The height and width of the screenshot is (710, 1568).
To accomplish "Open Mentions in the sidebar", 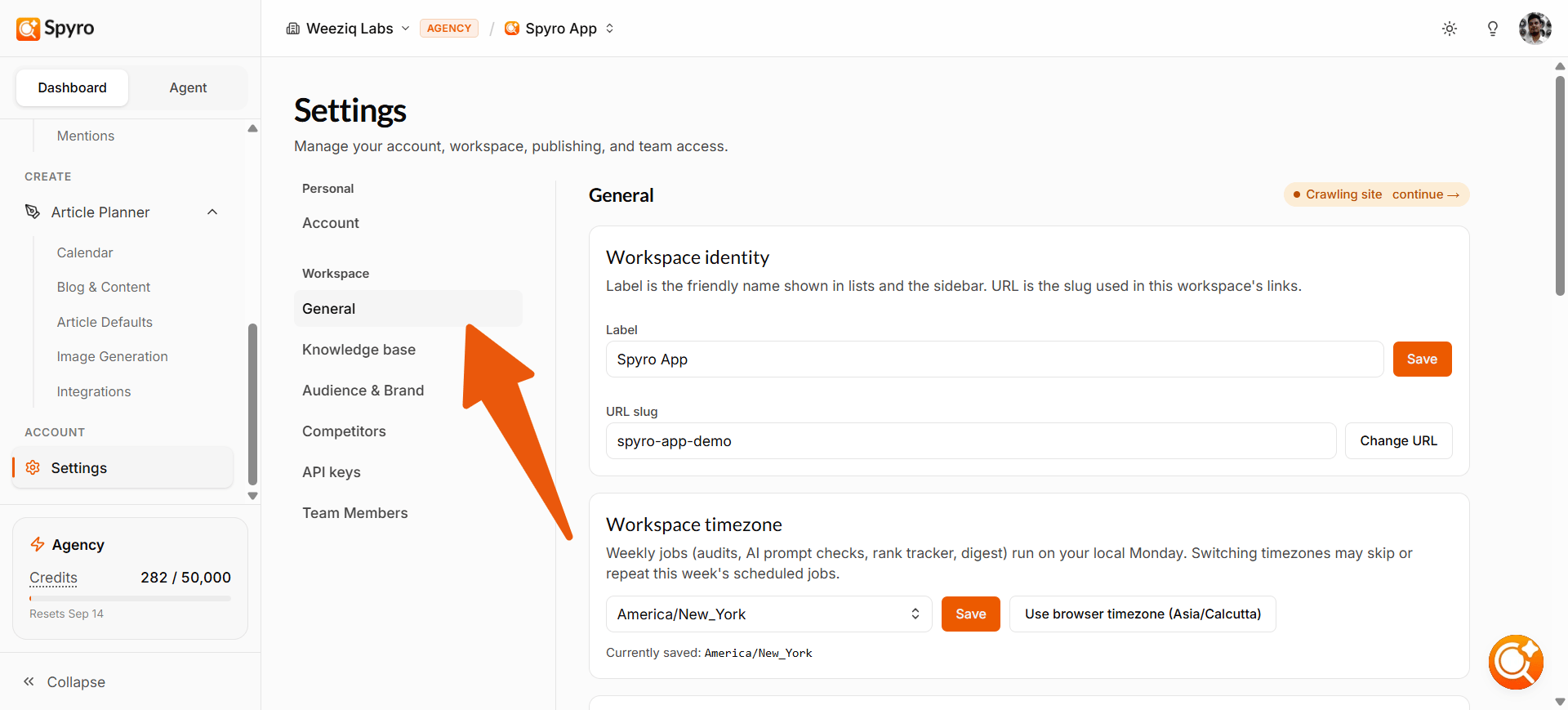I will tap(86, 136).
